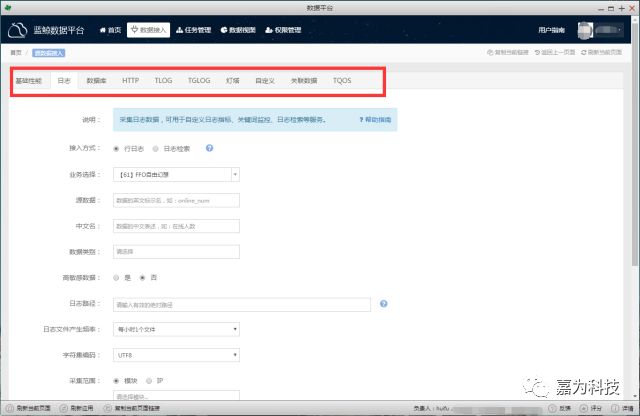The image size is (640, 416).
Task: Click the module selection field under 采集范围
Action: [176, 395]
